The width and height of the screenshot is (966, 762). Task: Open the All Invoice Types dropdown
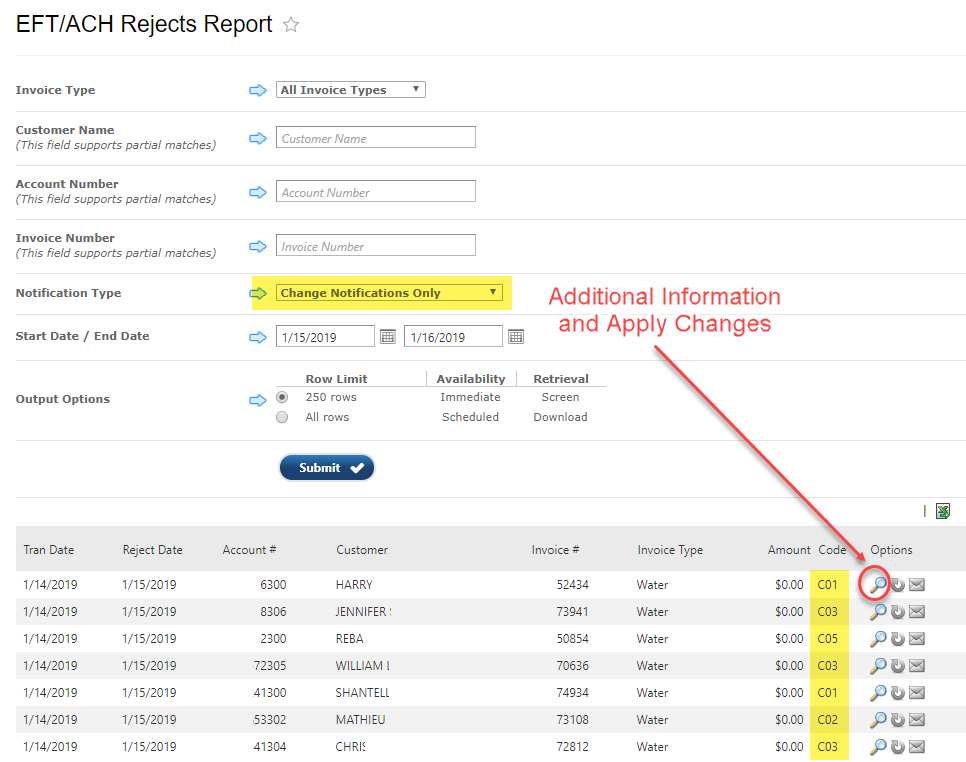351,90
